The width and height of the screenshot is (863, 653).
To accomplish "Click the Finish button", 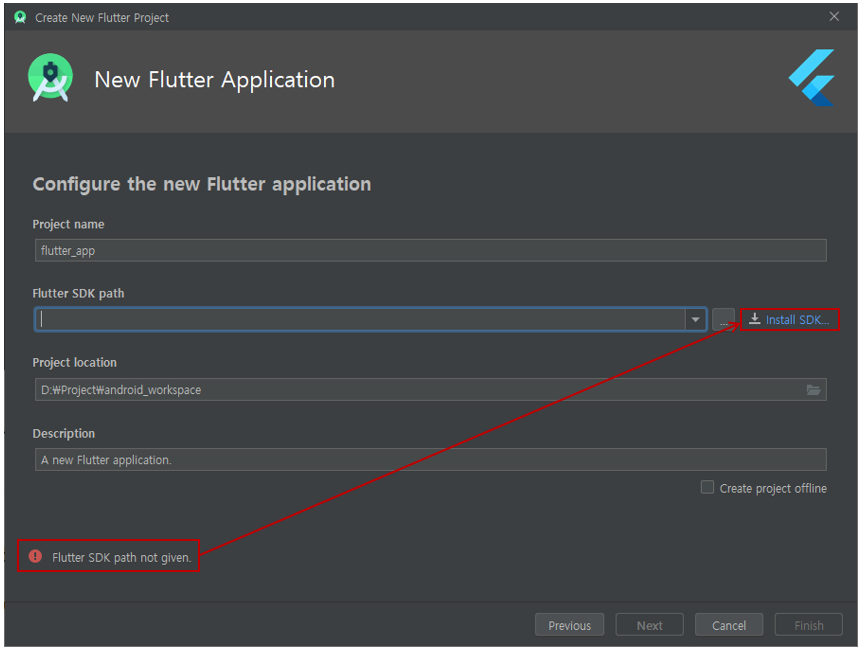I will point(809,625).
